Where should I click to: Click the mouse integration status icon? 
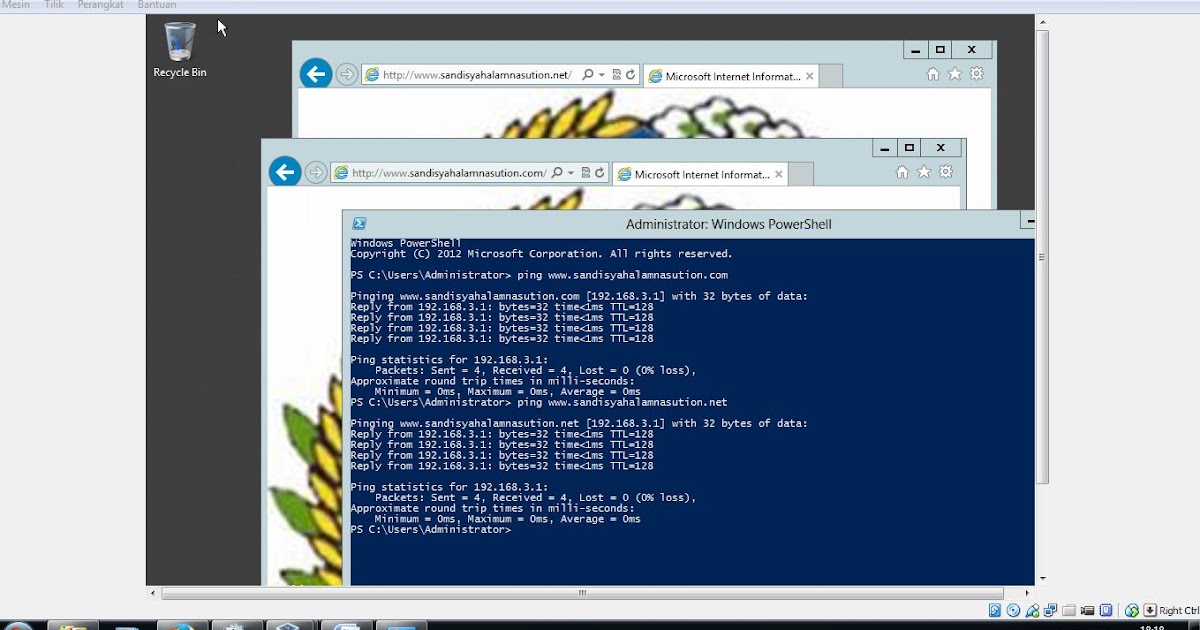click(x=1132, y=610)
